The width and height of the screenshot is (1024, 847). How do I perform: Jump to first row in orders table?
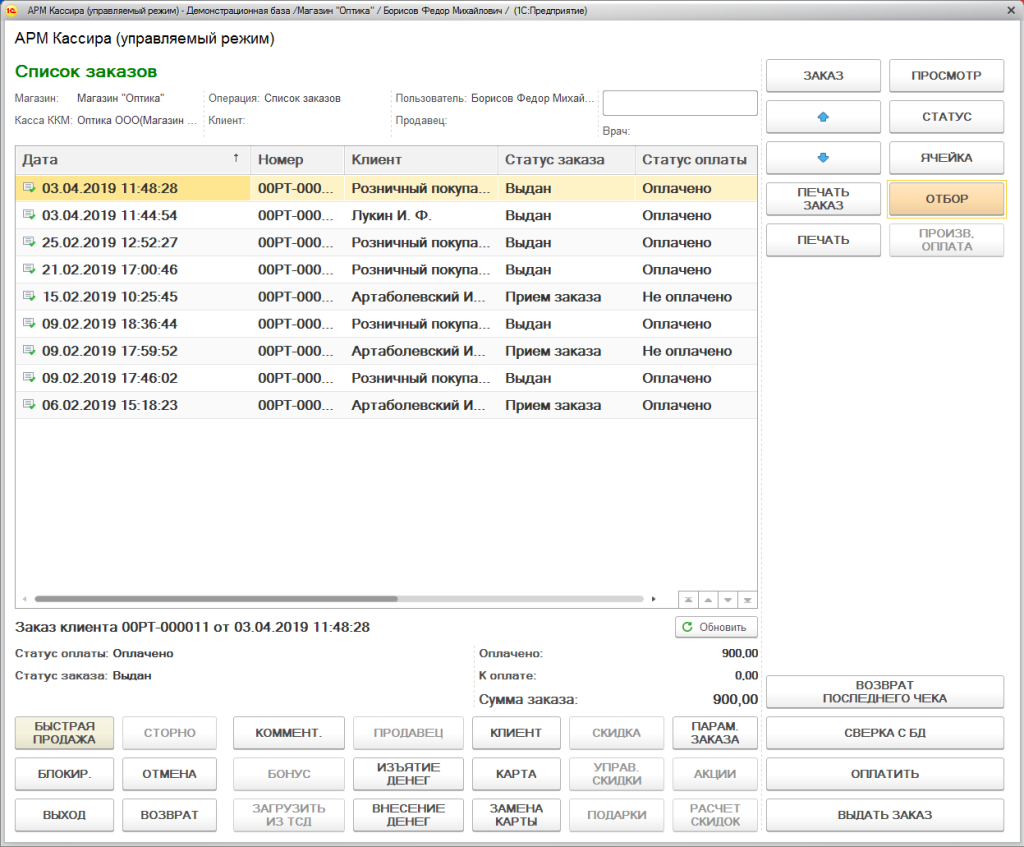(x=687, y=599)
